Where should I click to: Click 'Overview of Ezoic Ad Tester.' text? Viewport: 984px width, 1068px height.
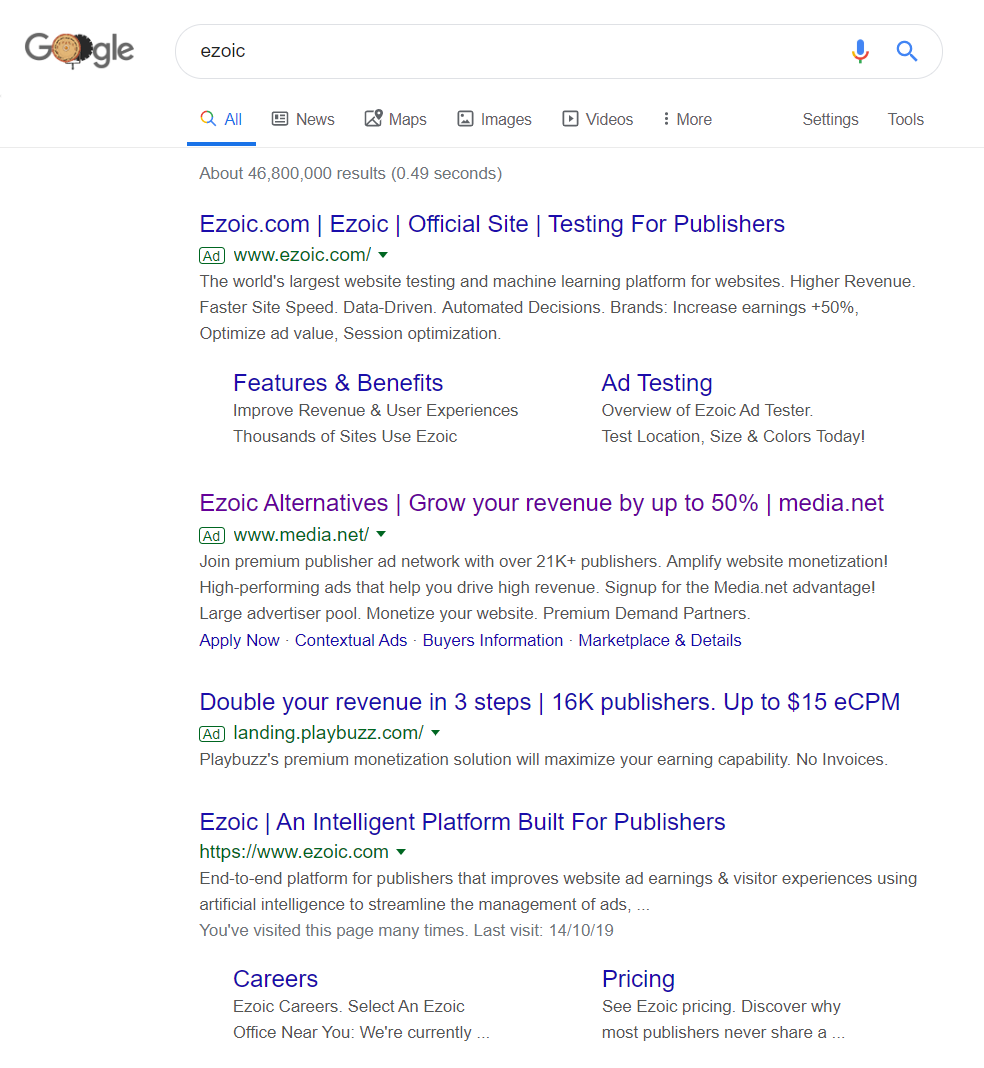click(x=708, y=411)
